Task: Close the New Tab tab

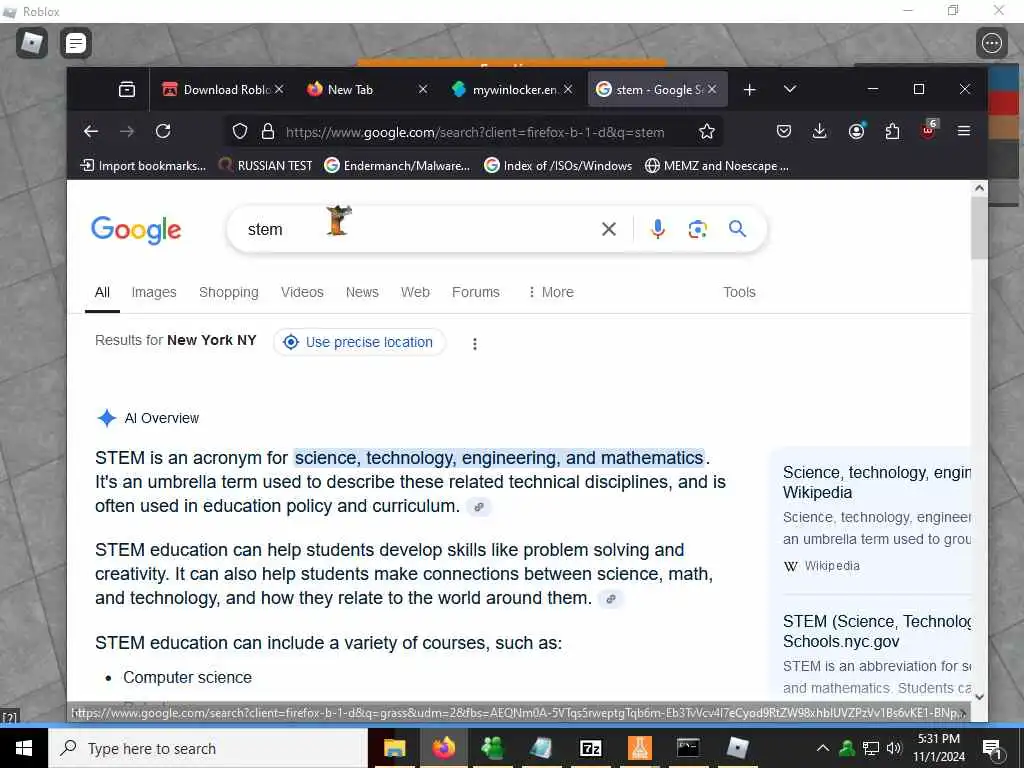Action: pyautogui.click(x=423, y=89)
